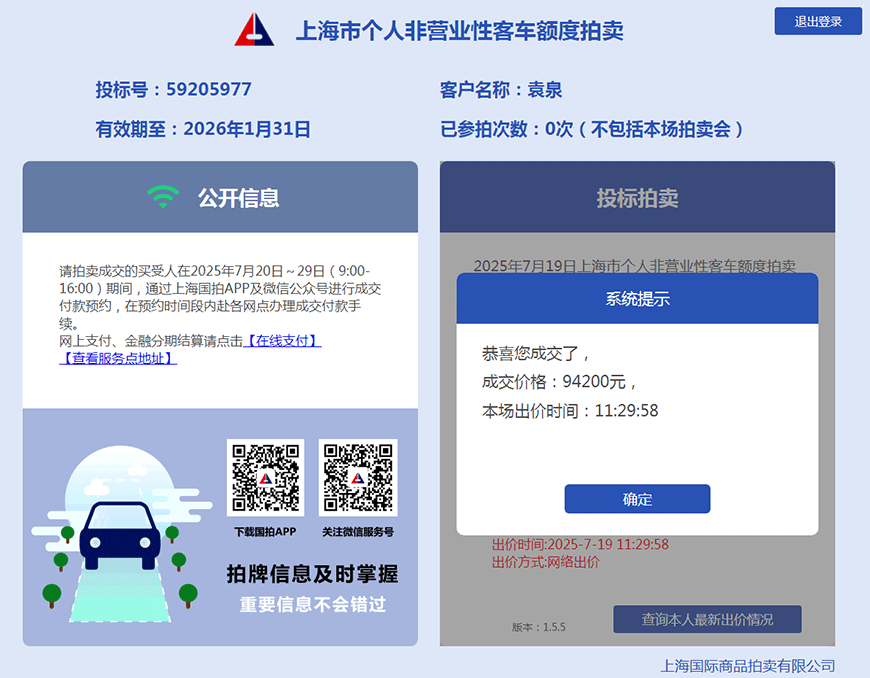Image resolution: width=870 pixels, height=678 pixels.
Task: Click the 版本 1.5.5 version label
Action: pyautogui.click(x=539, y=627)
